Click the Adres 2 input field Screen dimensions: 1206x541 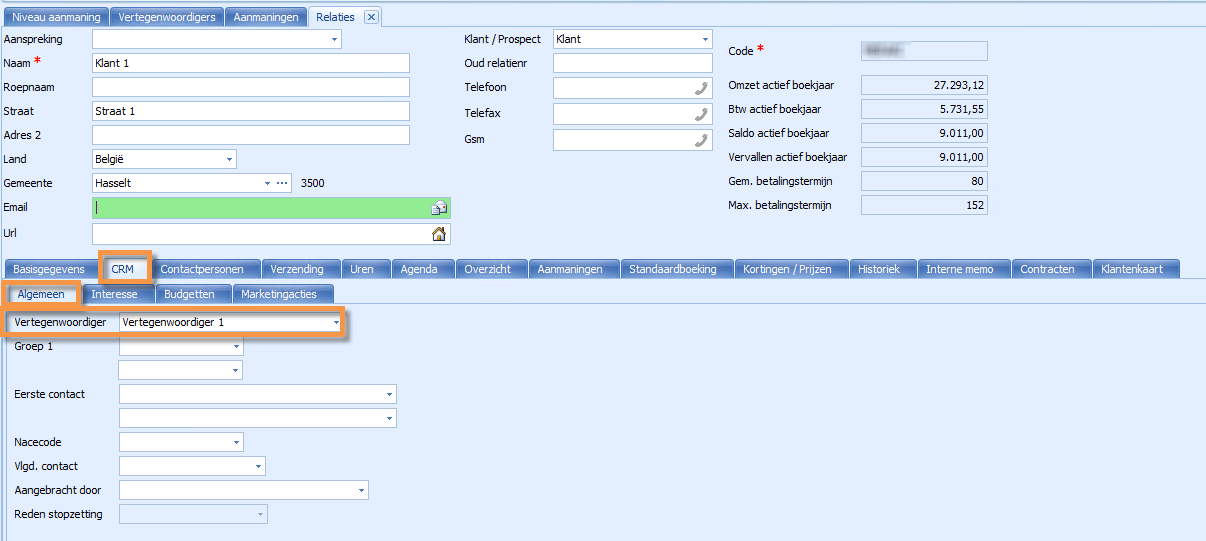click(x=251, y=135)
